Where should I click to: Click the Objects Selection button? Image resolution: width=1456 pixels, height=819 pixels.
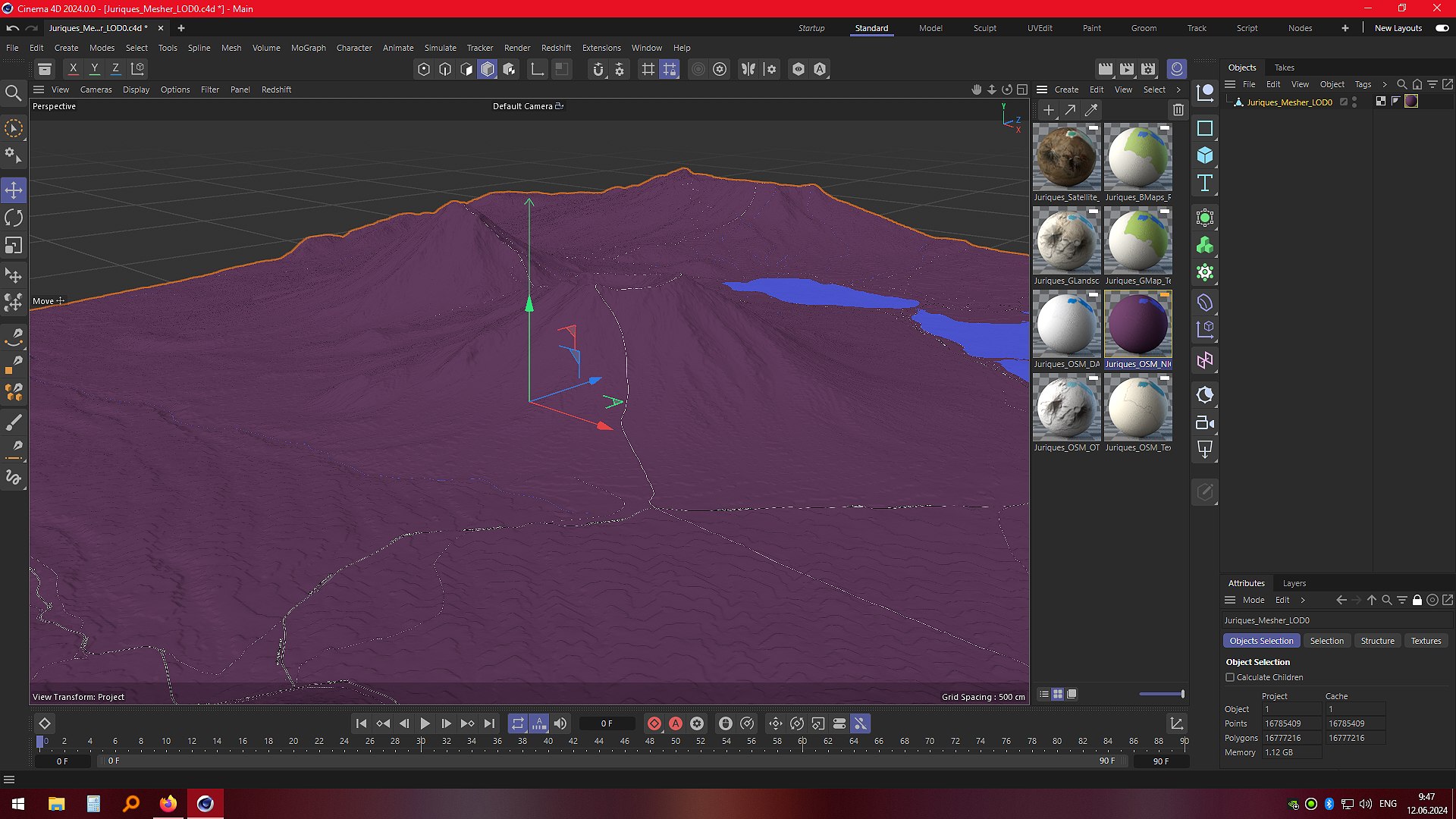(x=1261, y=641)
